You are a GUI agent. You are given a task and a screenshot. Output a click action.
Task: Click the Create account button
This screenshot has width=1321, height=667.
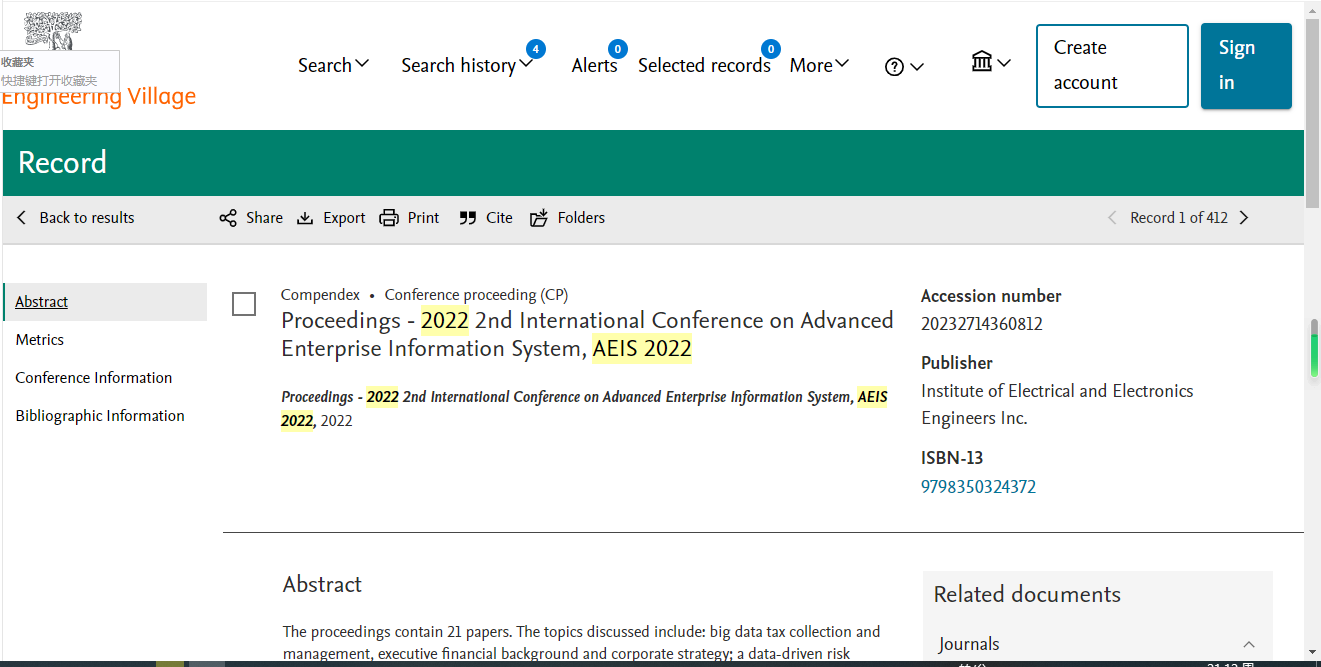pos(1112,65)
